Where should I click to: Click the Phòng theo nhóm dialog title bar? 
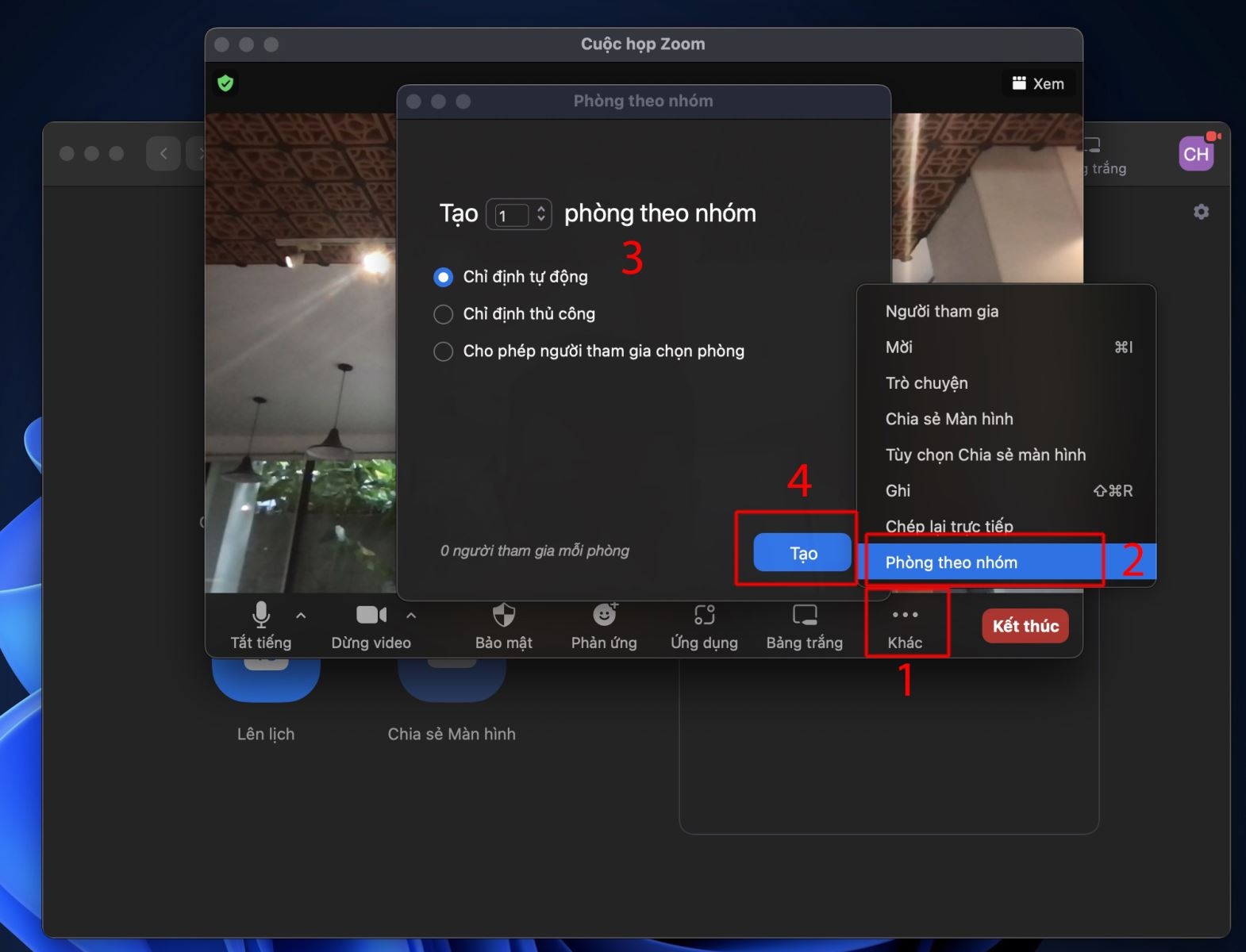pyautogui.click(x=644, y=102)
